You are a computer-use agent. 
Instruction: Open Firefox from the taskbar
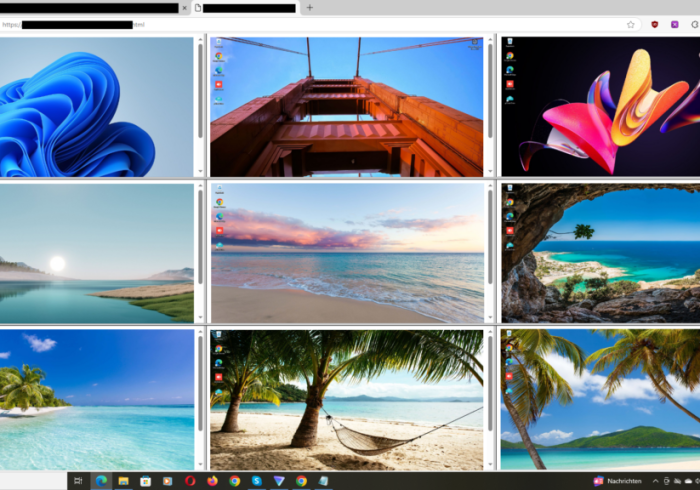pyautogui.click(x=212, y=481)
